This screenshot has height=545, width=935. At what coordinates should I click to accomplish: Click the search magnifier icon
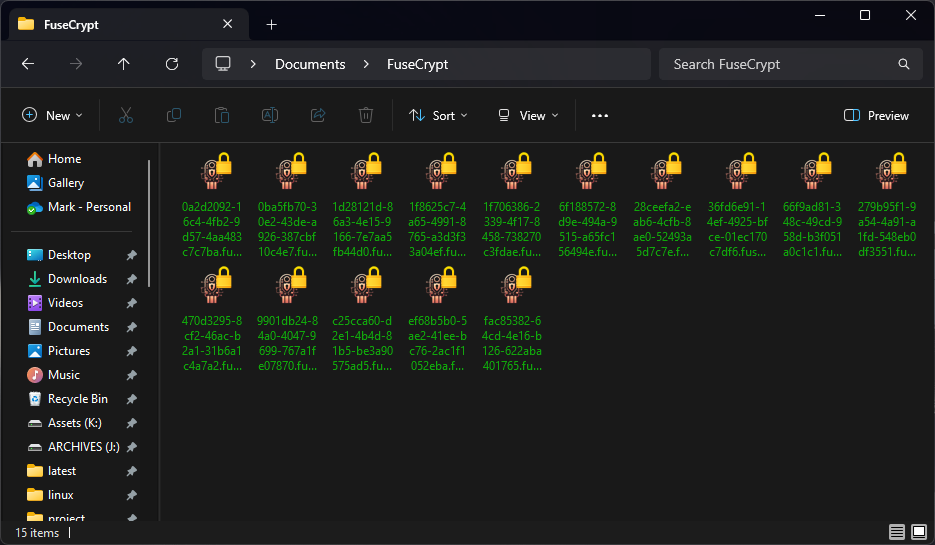point(904,64)
